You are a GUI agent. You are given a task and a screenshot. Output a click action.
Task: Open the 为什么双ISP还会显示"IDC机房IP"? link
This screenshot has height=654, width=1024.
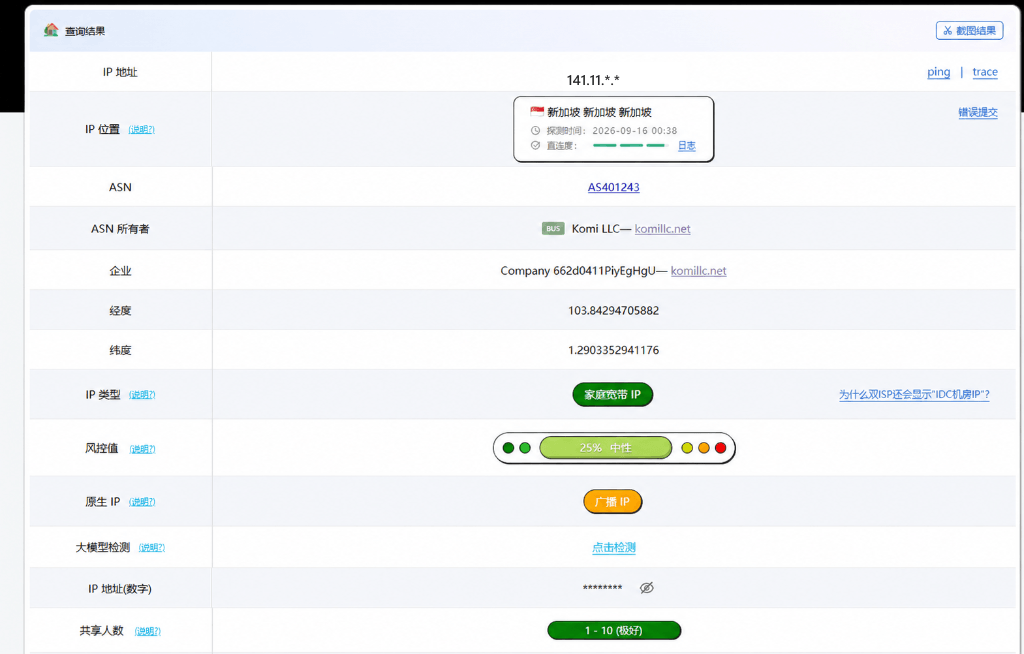click(914, 395)
